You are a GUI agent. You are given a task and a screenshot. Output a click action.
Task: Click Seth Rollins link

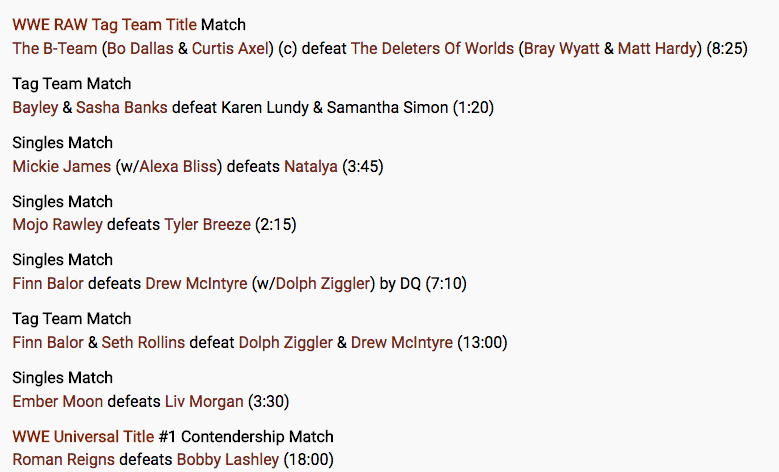143,343
